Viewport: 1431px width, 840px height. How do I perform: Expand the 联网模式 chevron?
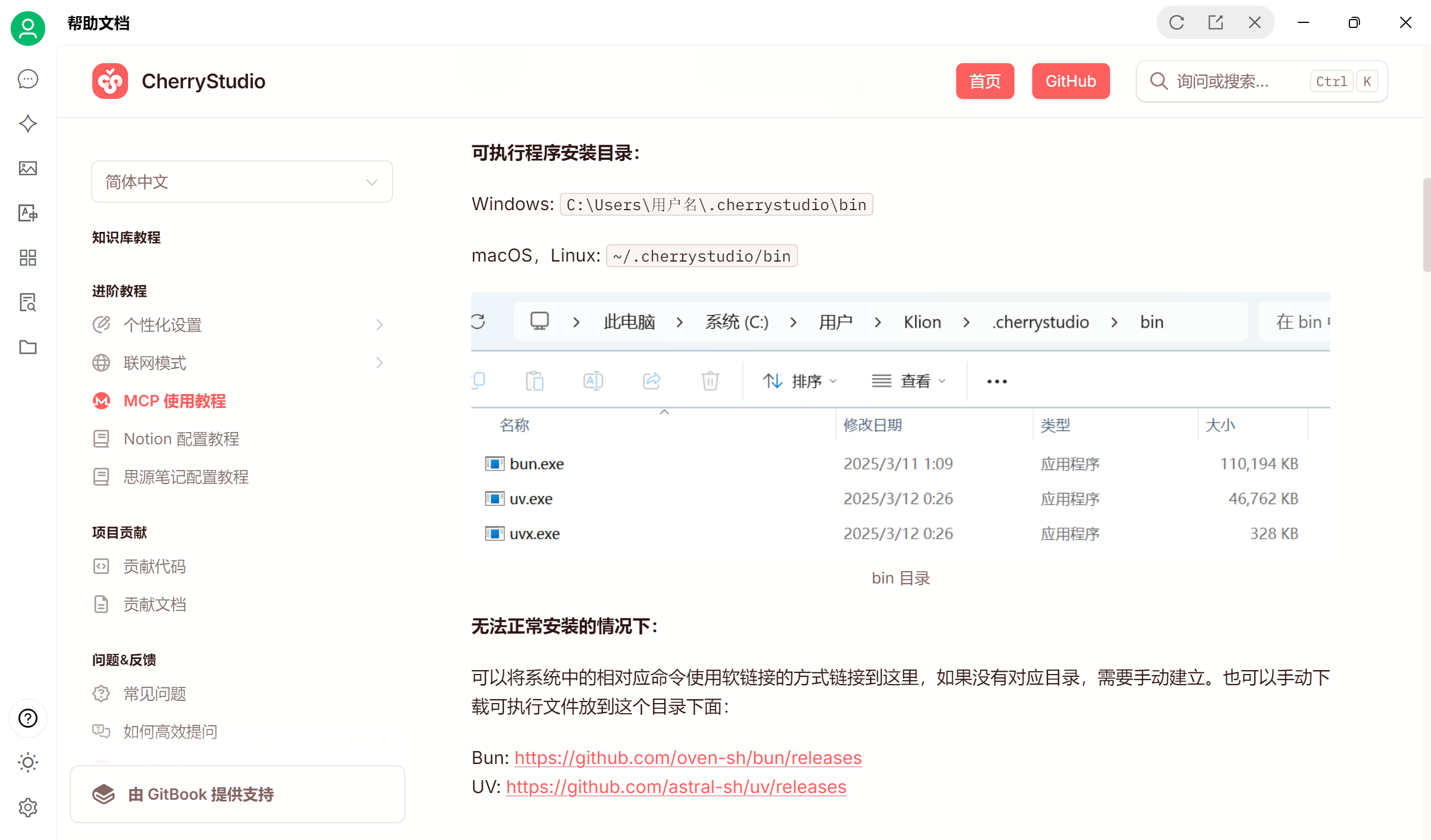379,363
